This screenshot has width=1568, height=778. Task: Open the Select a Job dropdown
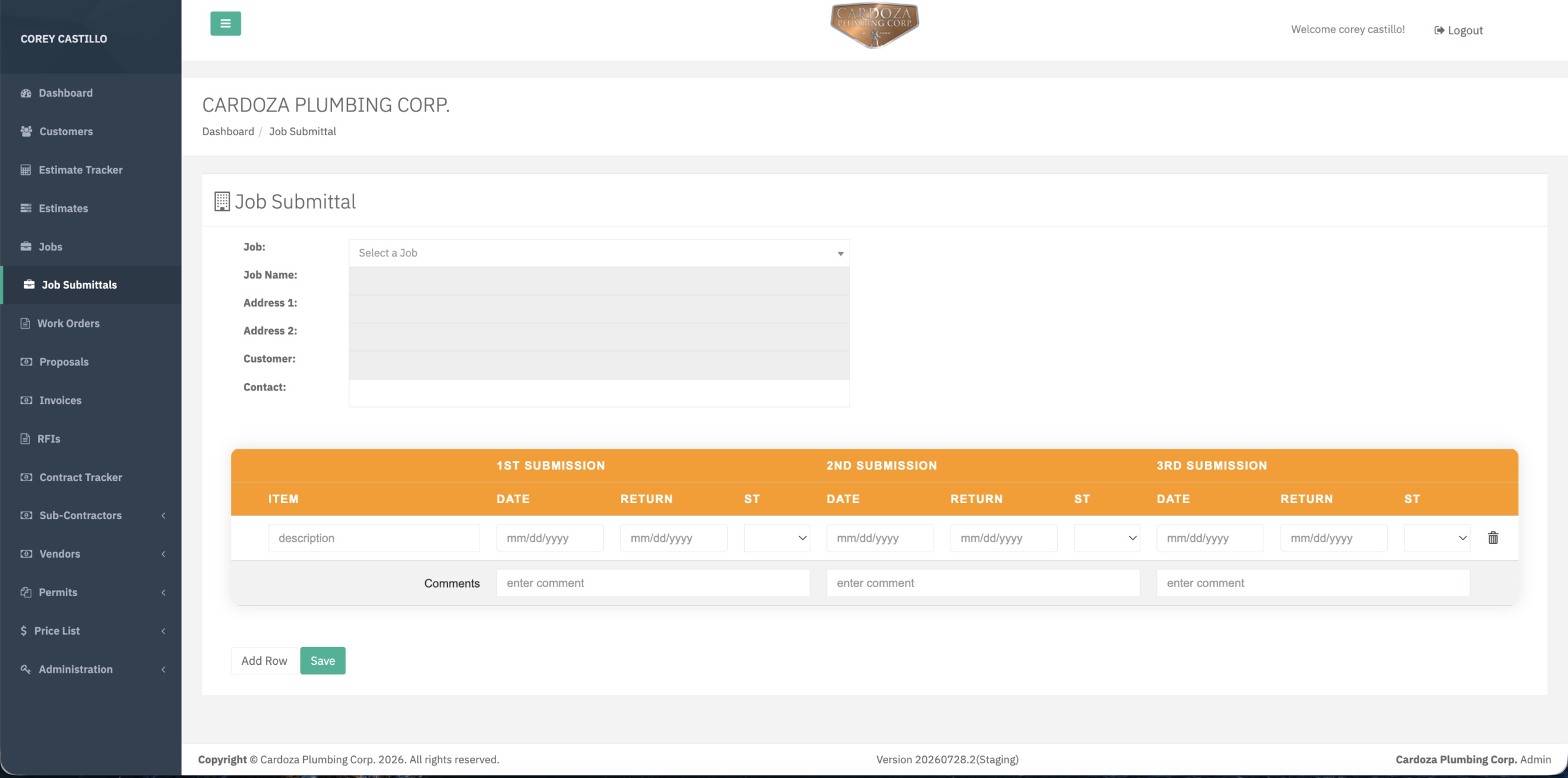pos(599,253)
